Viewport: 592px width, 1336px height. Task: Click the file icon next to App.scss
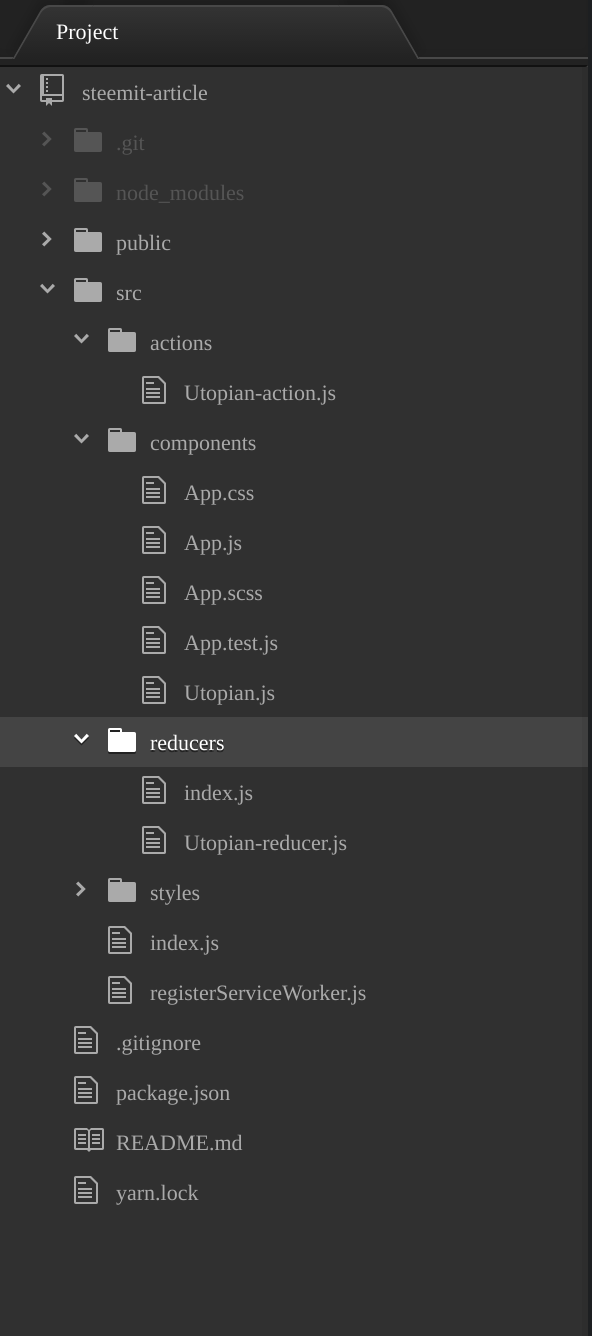153,591
